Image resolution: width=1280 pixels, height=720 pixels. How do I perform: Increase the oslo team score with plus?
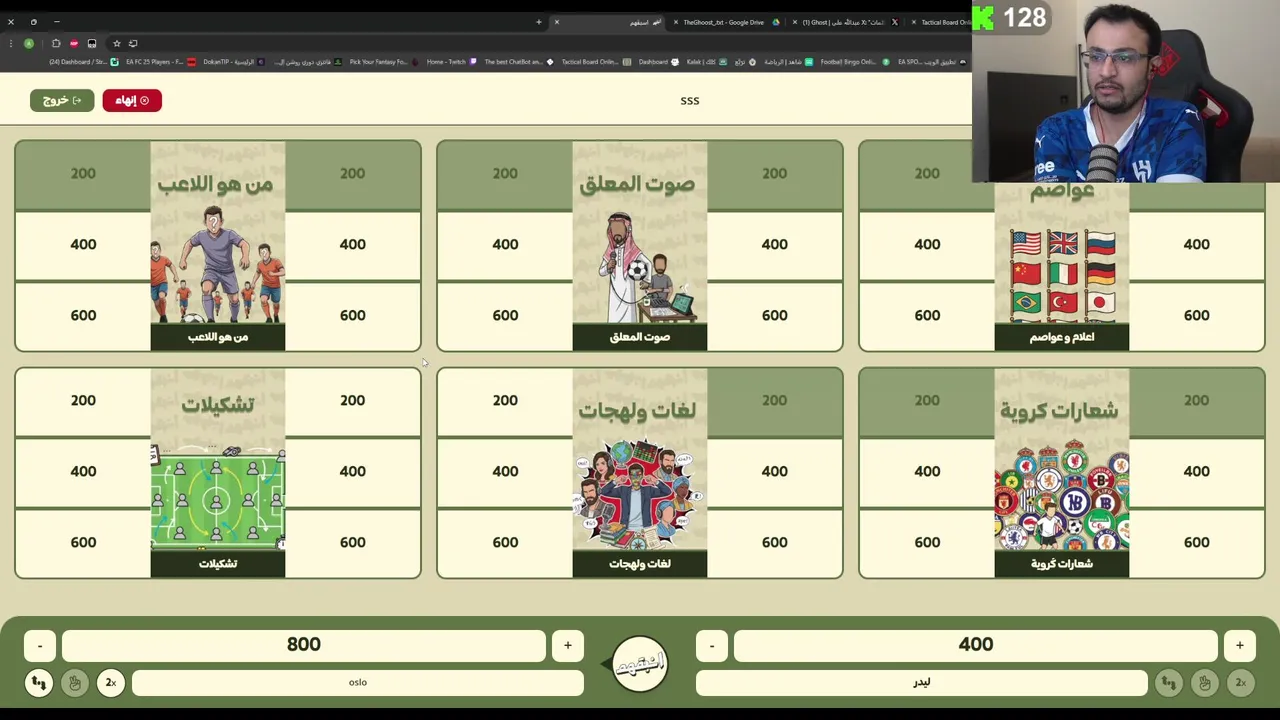tap(568, 646)
